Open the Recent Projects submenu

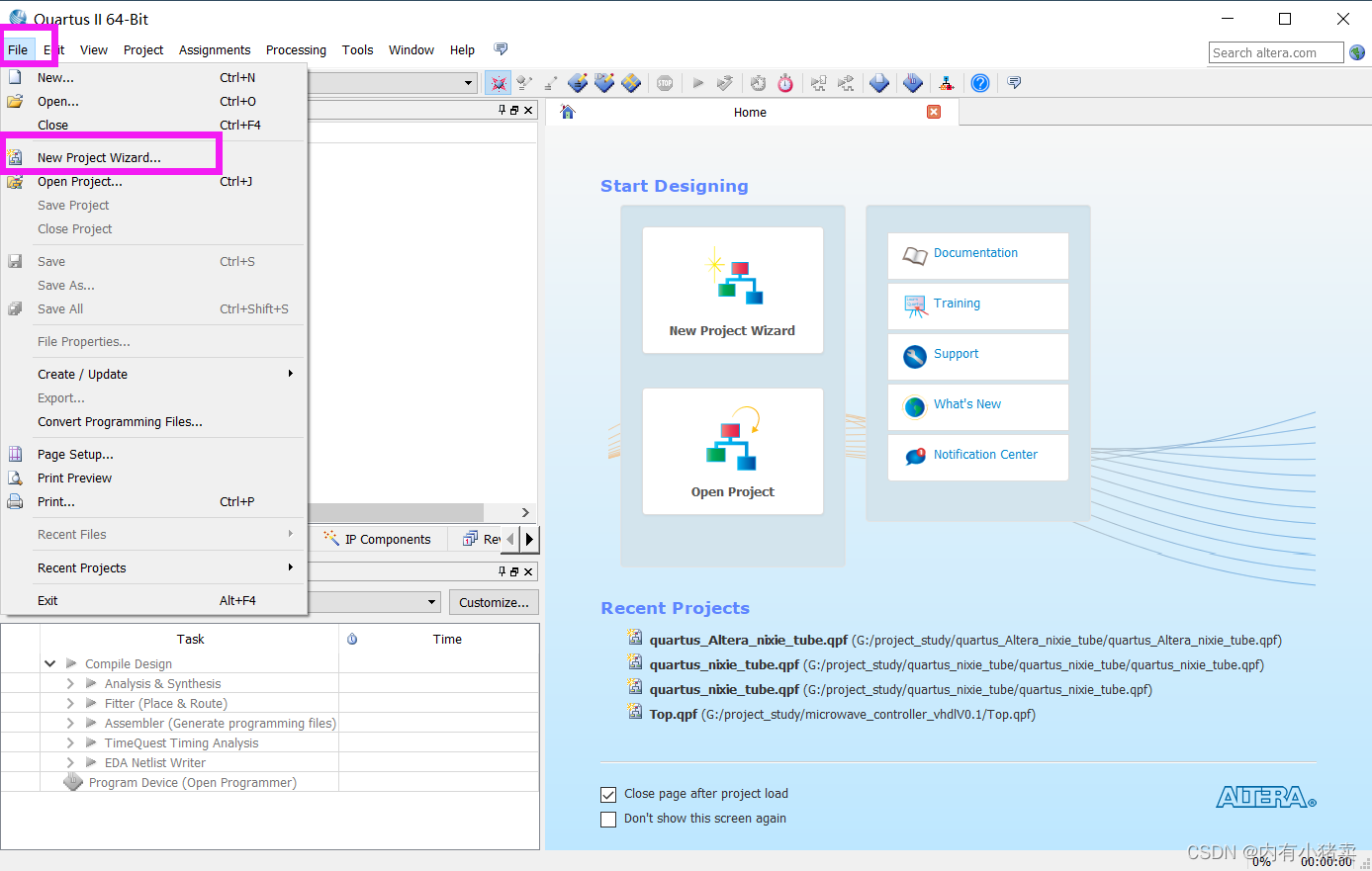tap(154, 567)
